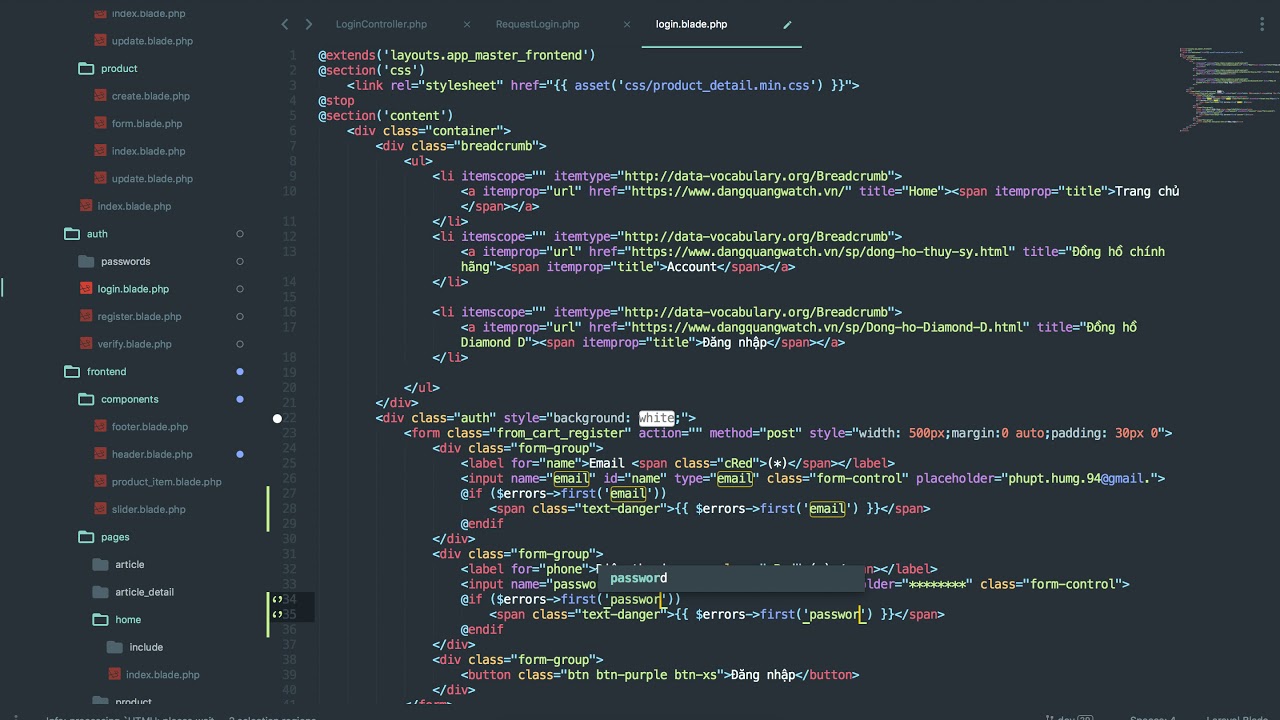Viewport: 1280px width, 720px height.
Task: Close the RequestLogin.php tab
Action: click(x=627, y=24)
